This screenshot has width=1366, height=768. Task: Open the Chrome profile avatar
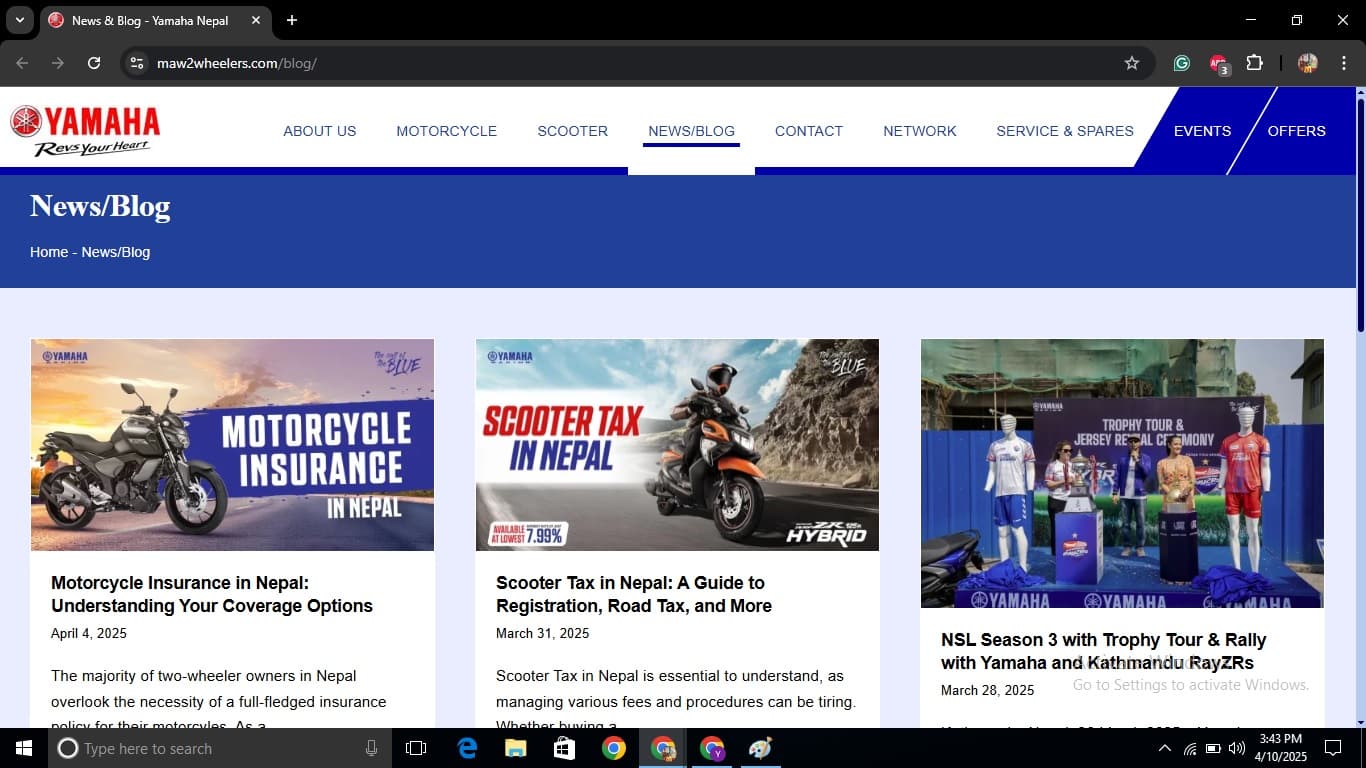click(1307, 63)
